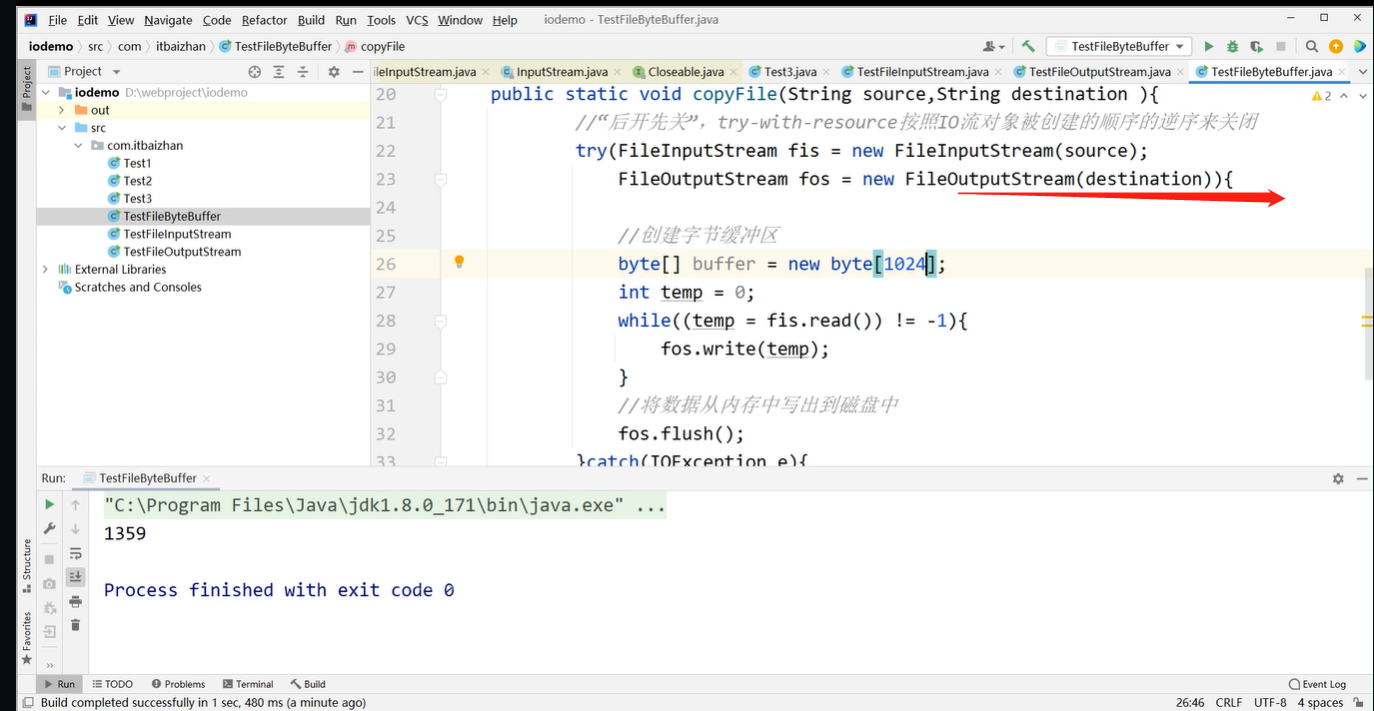Go down the stack trace in Run panel
1374x711 pixels.
75,528
